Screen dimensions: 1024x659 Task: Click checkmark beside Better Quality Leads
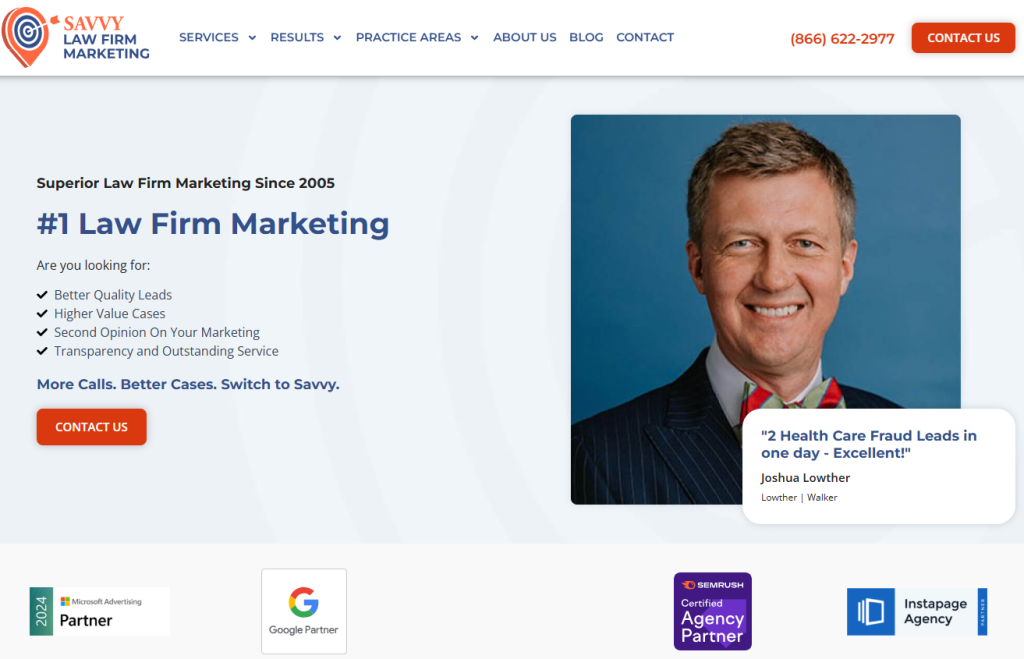[42, 295]
